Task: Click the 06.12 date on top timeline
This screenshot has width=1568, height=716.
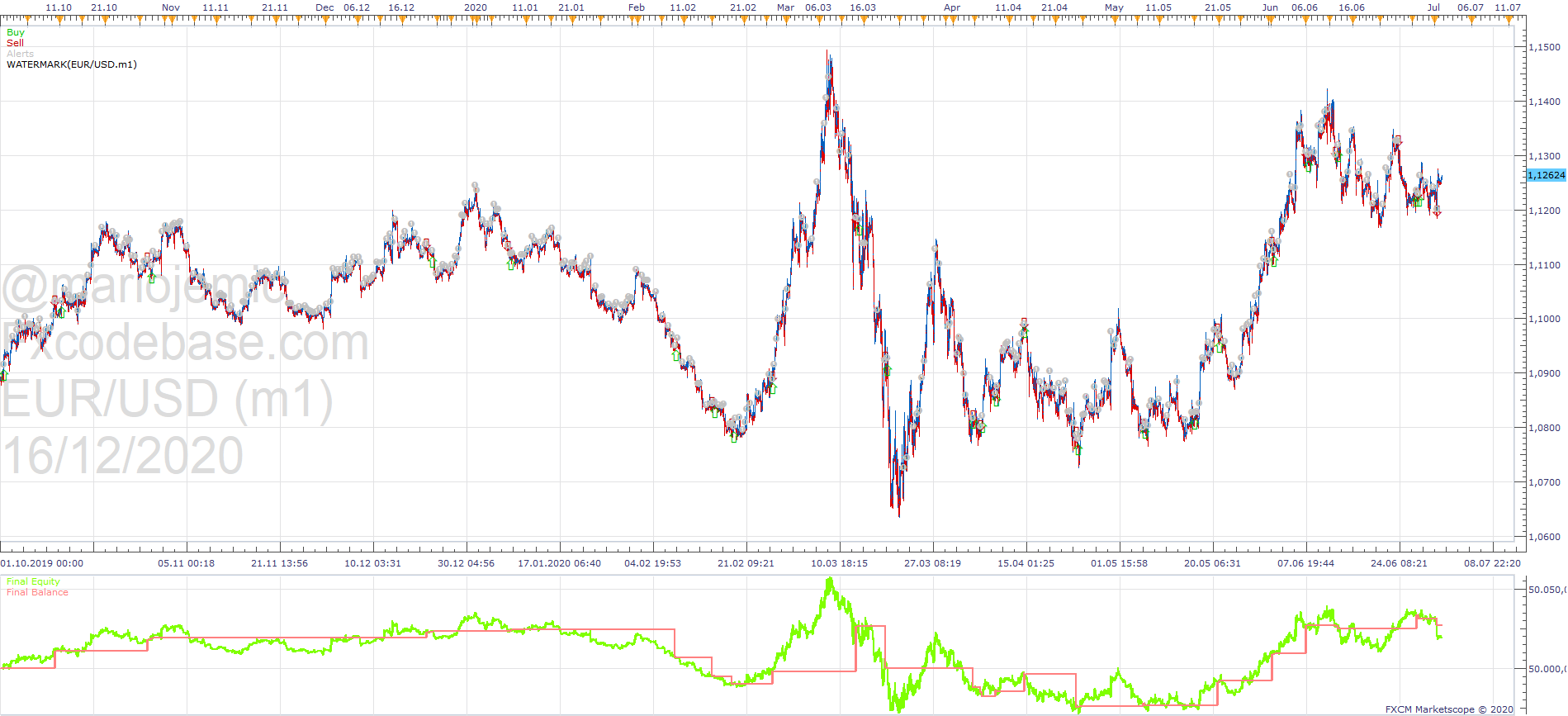Action: (357, 7)
